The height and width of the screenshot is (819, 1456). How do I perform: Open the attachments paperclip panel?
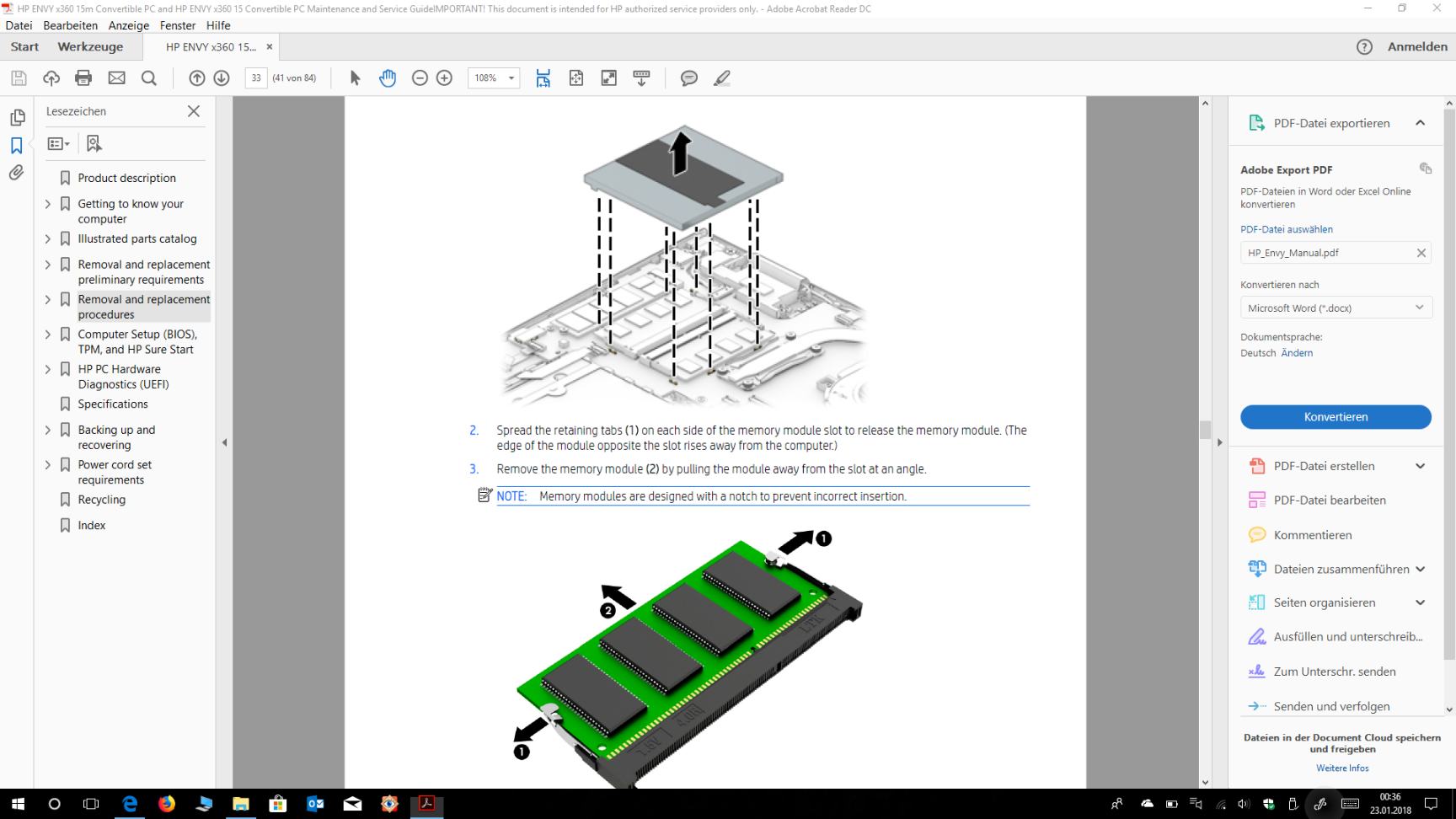(17, 173)
